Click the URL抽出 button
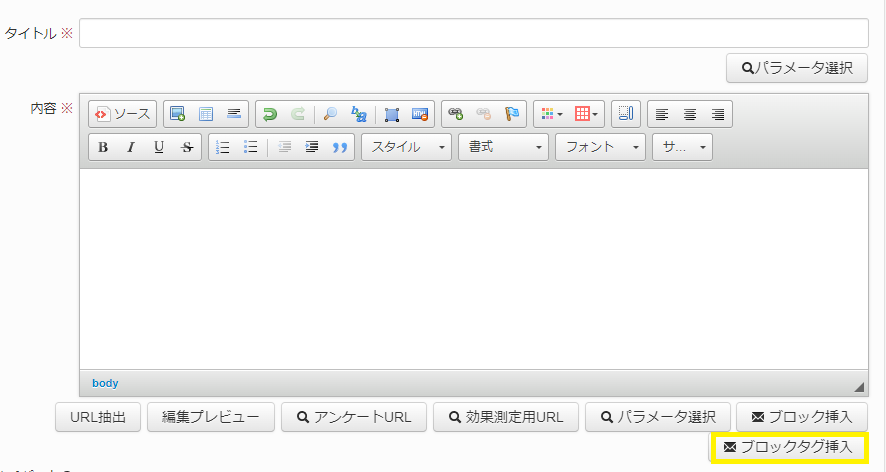Image resolution: width=886 pixels, height=472 pixels. tap(97, 417)
